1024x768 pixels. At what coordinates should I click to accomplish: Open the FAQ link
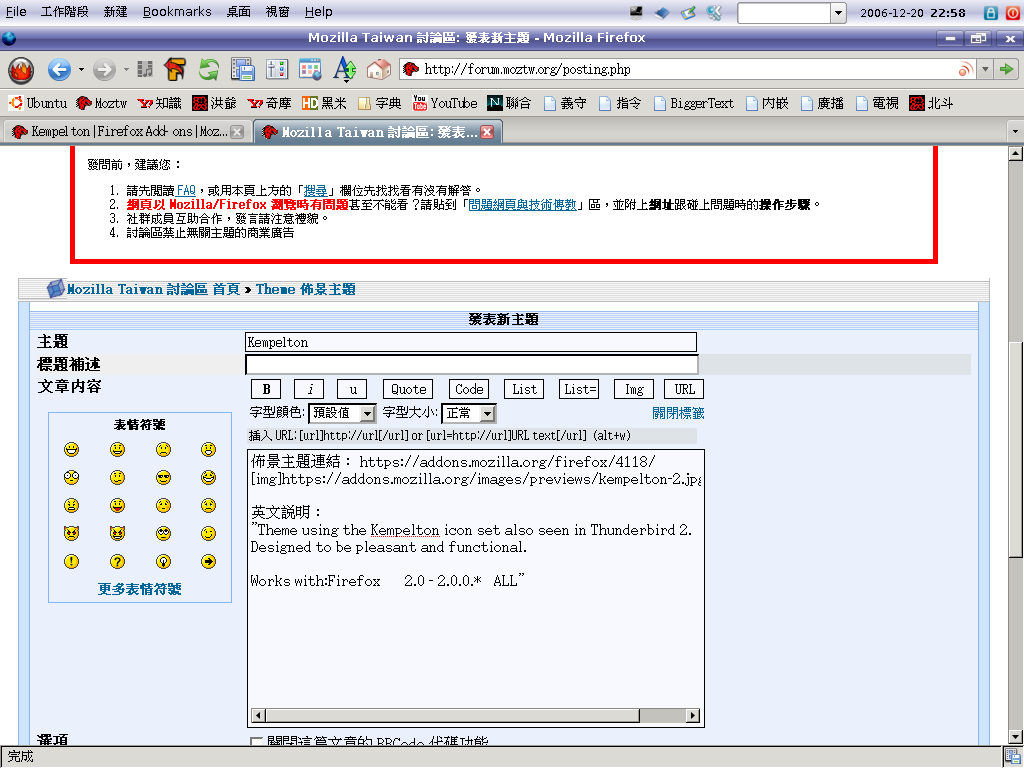click(186, 190)
